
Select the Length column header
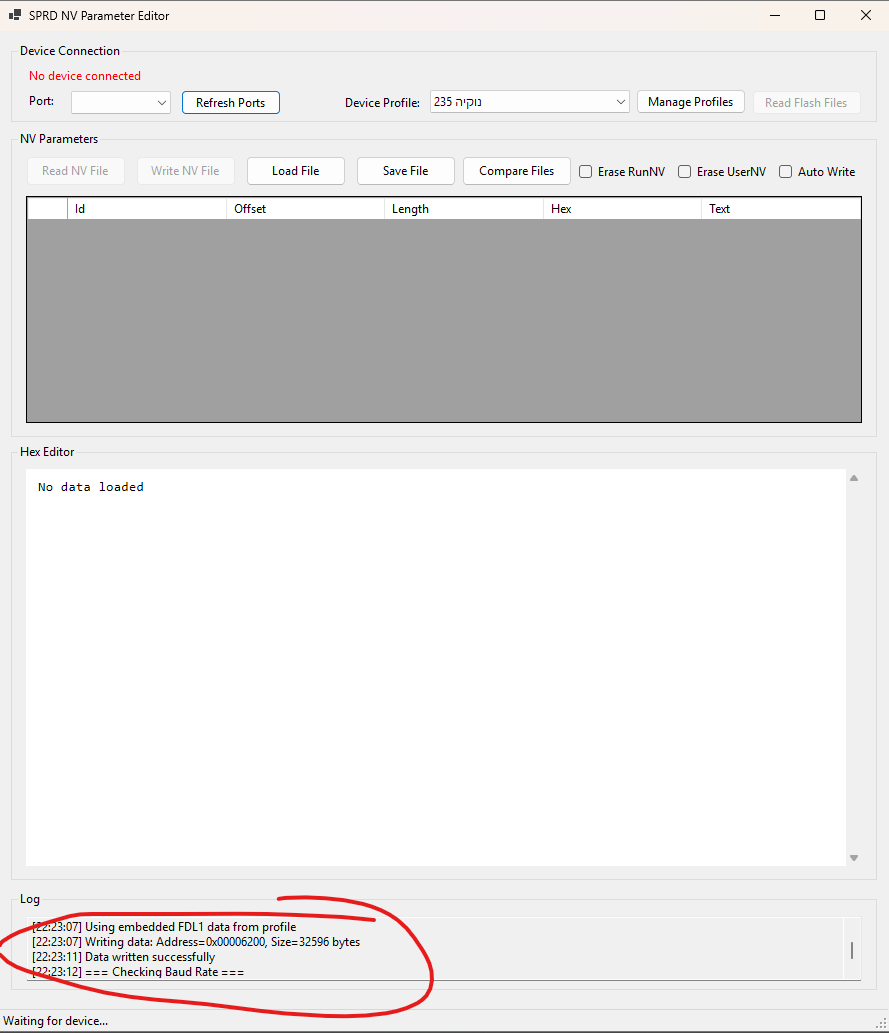(x=463, y=209)
